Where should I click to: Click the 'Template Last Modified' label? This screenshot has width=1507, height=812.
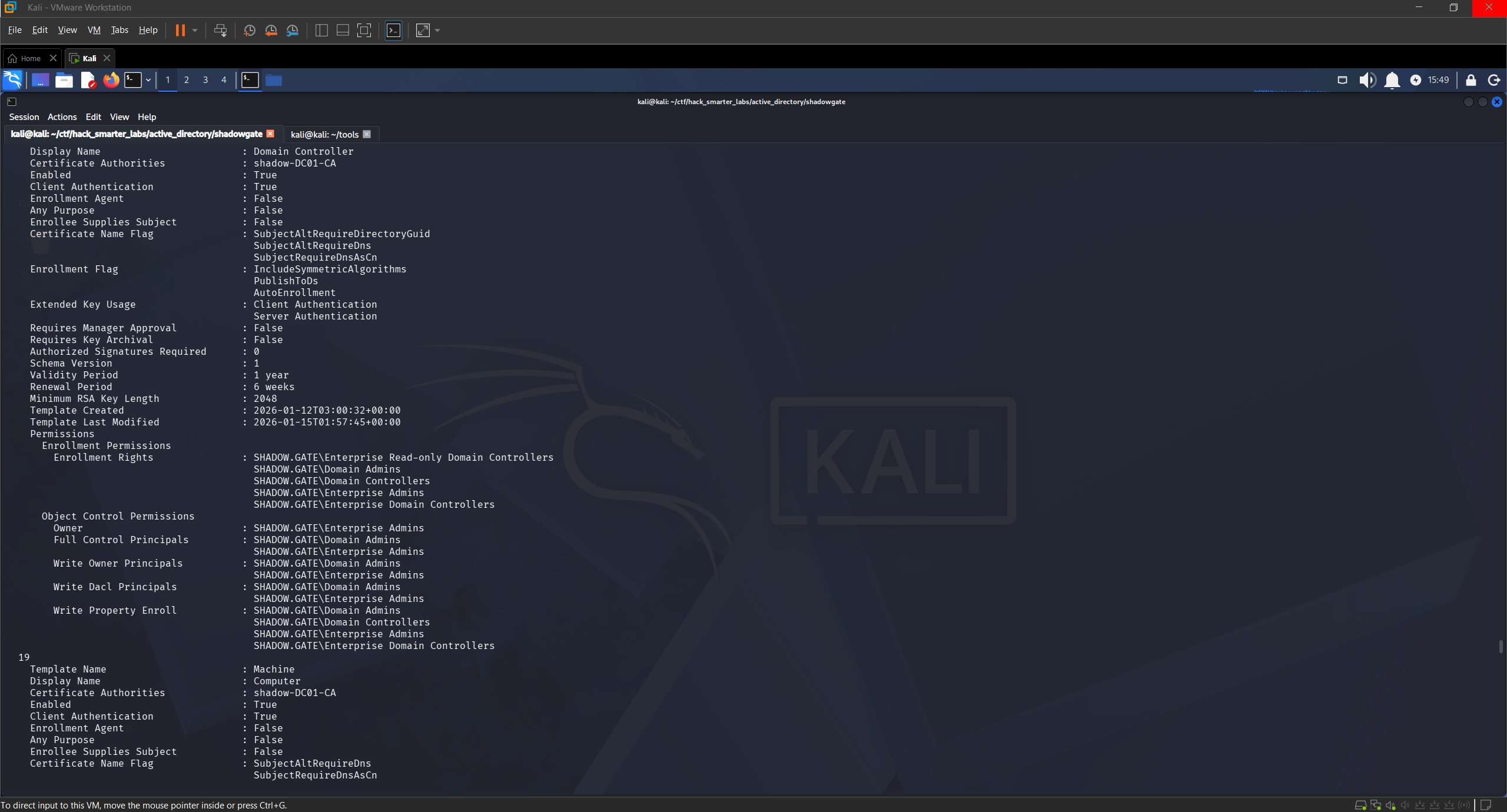(x=94, y=422)
